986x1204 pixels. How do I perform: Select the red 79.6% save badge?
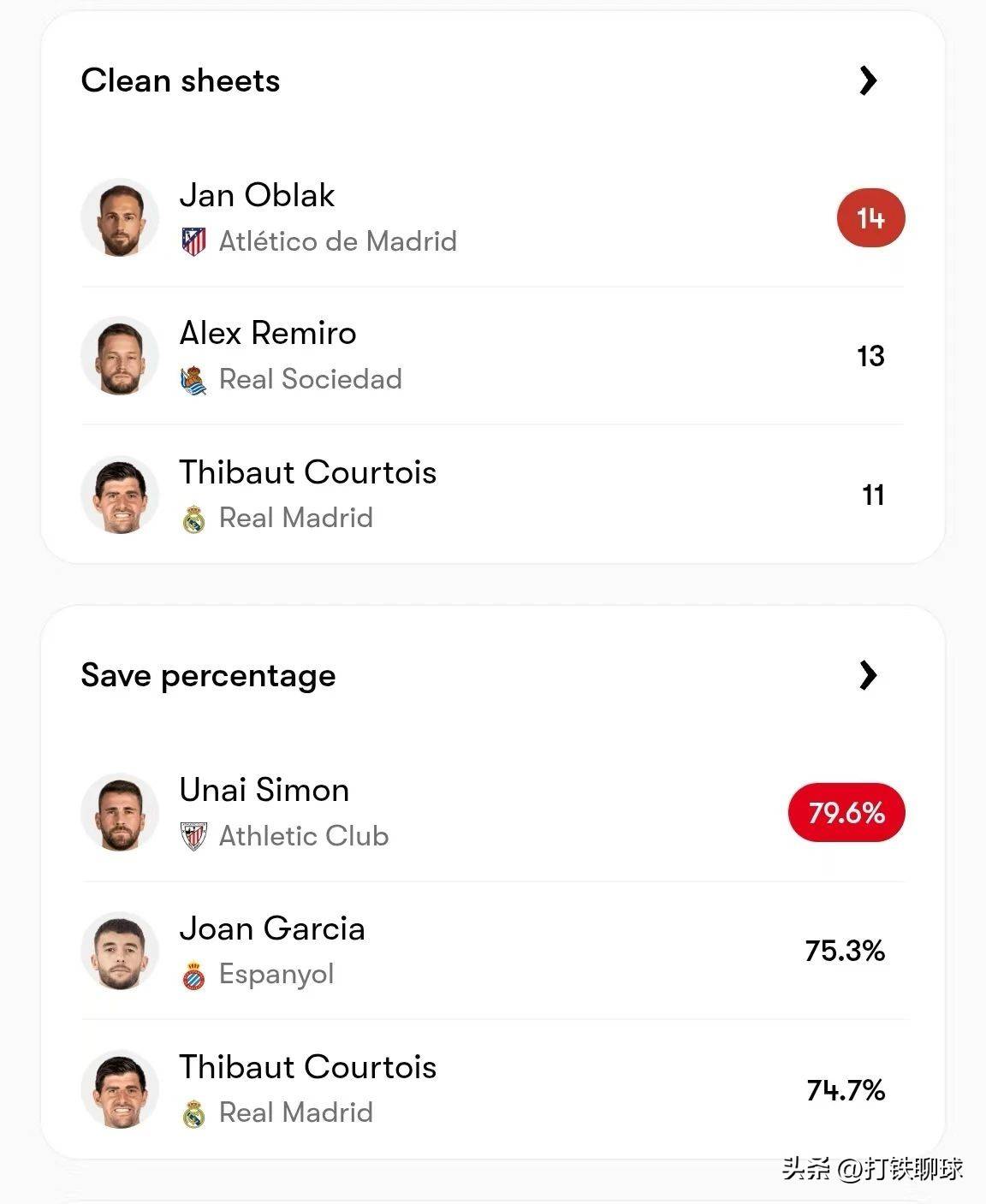846,812
